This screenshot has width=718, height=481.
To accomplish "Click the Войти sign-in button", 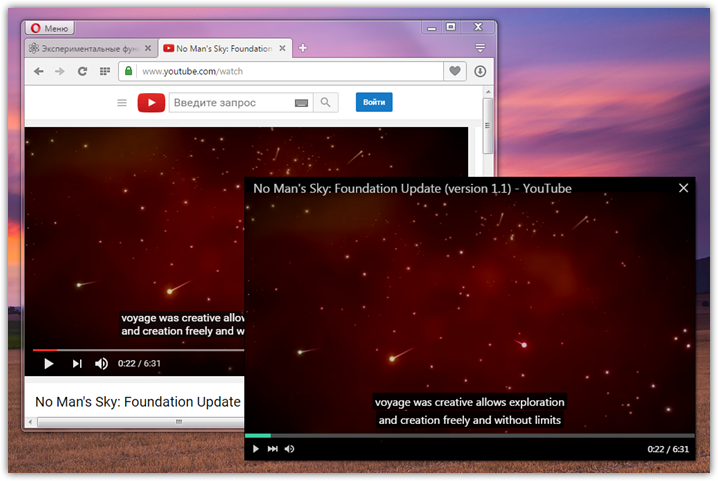I will [374, 102].
